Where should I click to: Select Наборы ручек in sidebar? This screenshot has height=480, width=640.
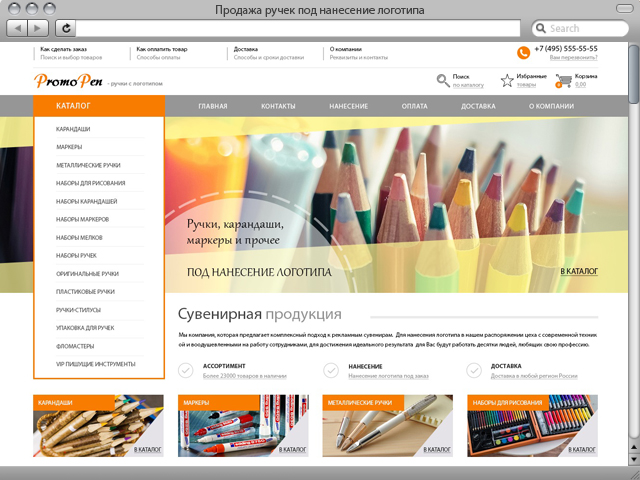[76, 256]
